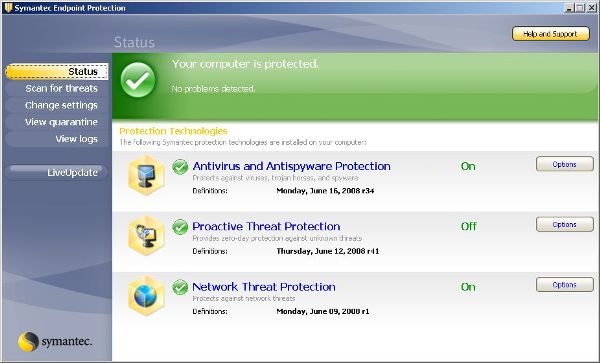Click the Symantec shield title bar icon
Image resolution: width=600 pixels, height=363 pixels.
click(x=8, y=8)
